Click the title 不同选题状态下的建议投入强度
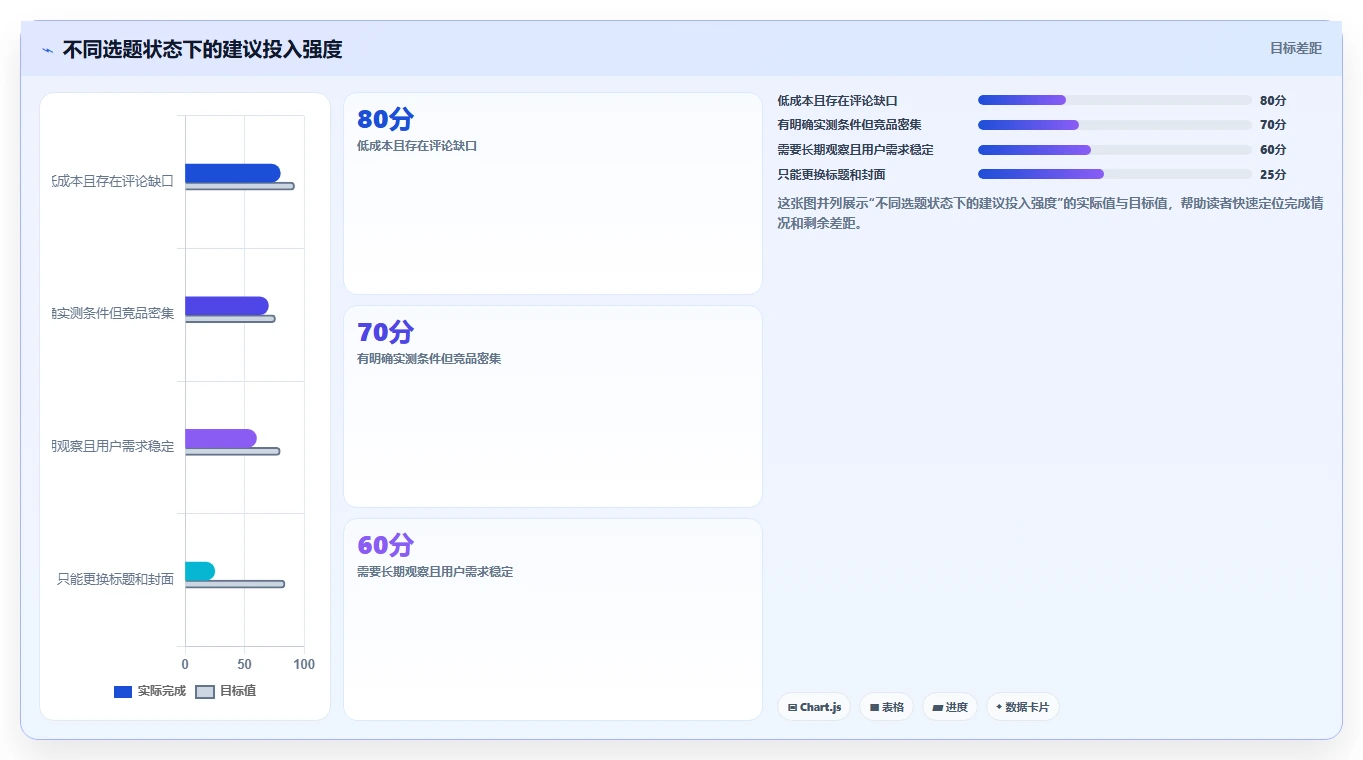 pos(203,49)
